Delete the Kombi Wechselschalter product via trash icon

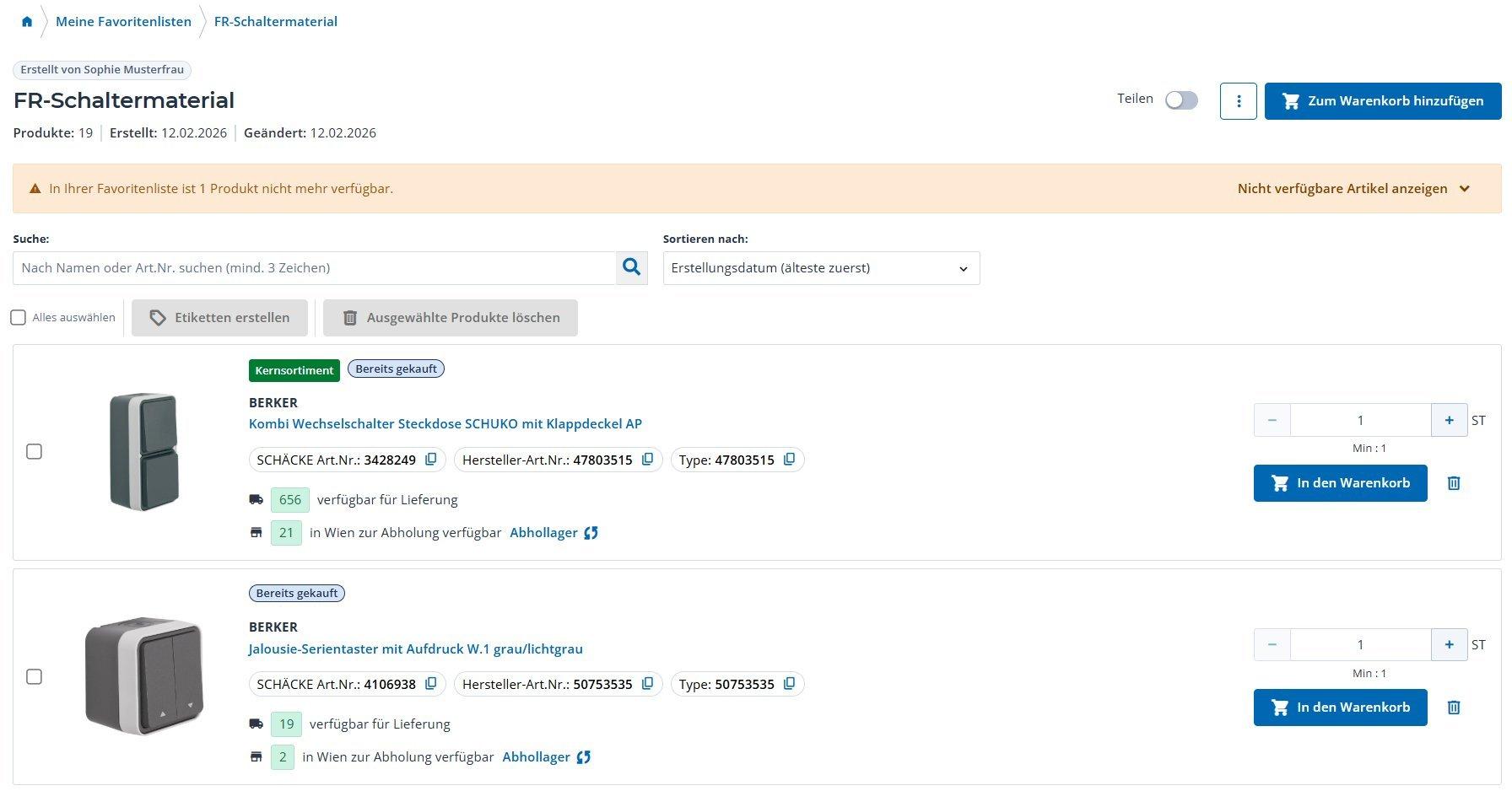point(1453,483)
